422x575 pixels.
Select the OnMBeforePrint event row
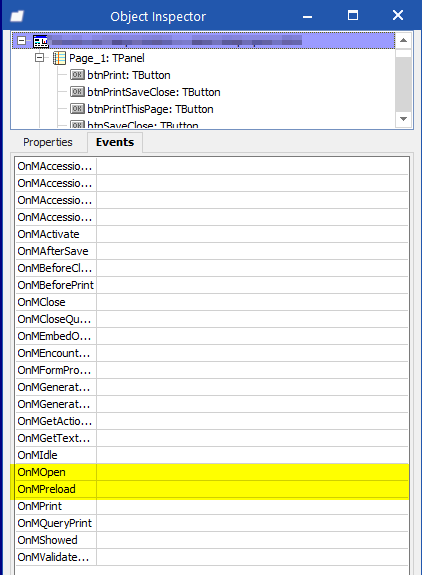tap(212, 285)
